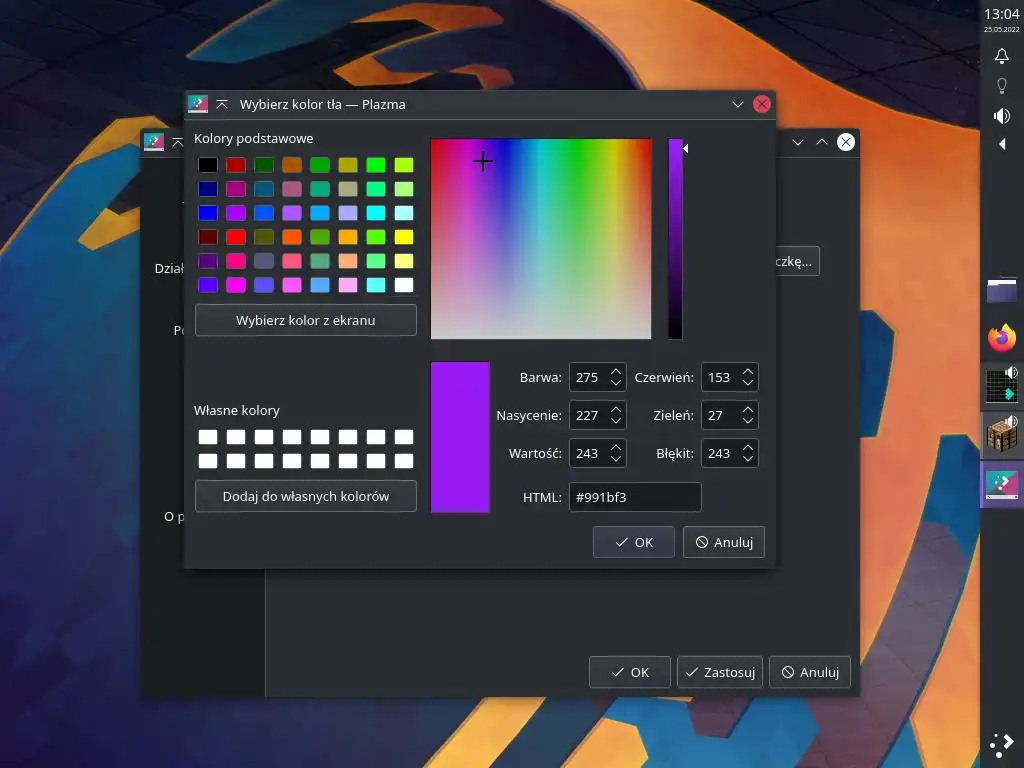Screen dimensions: 1024x768
Task: Expand hidden tray icons arrow
Action: coord(1002,144)
